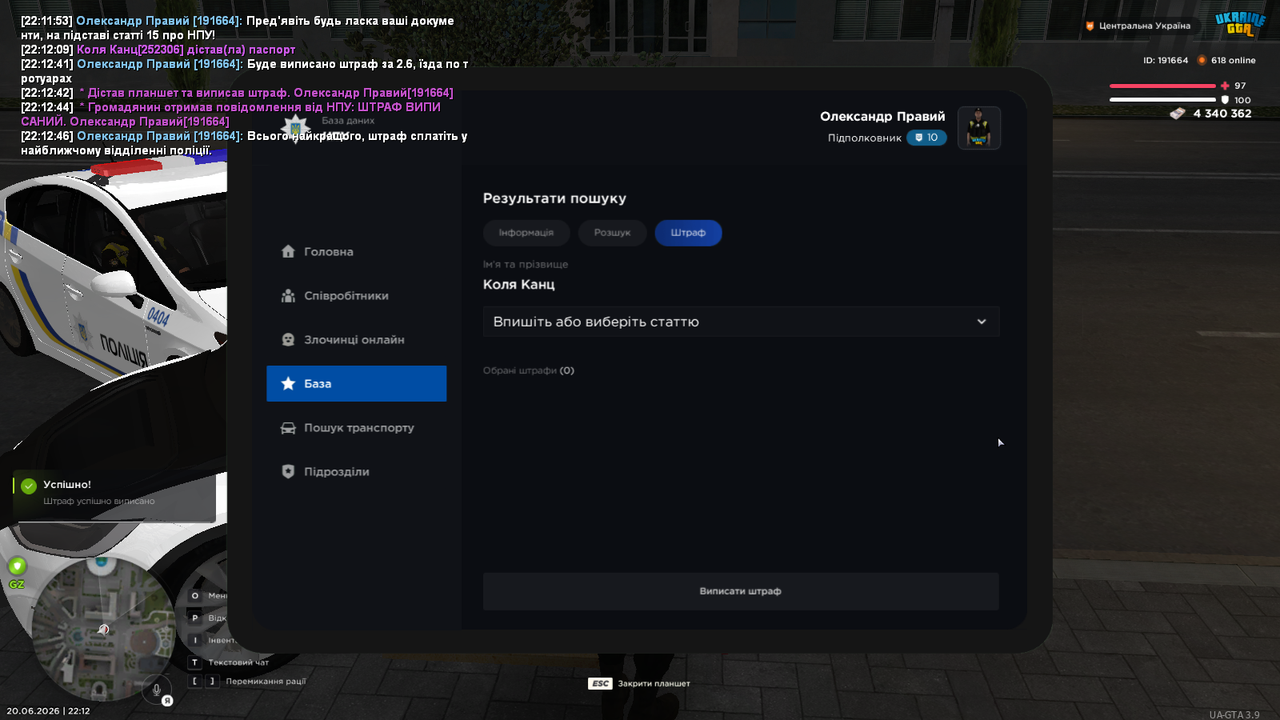Switch to the Інформація tab
The height and width of the screenshot is (720, 1280).
pyautogui.click(x=526, y=233)
